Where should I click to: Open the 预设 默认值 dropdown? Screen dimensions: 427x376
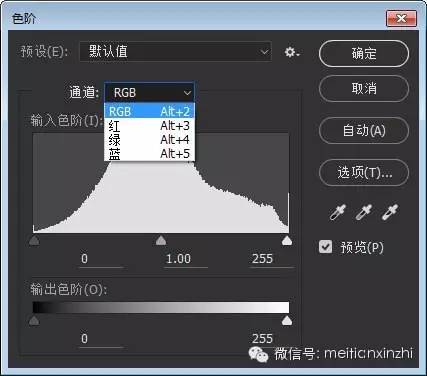click(x=175, y=52)
